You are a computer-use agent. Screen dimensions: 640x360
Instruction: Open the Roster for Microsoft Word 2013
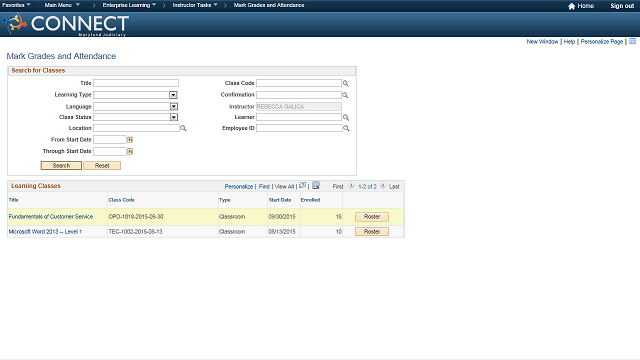(x=372, y=232)
